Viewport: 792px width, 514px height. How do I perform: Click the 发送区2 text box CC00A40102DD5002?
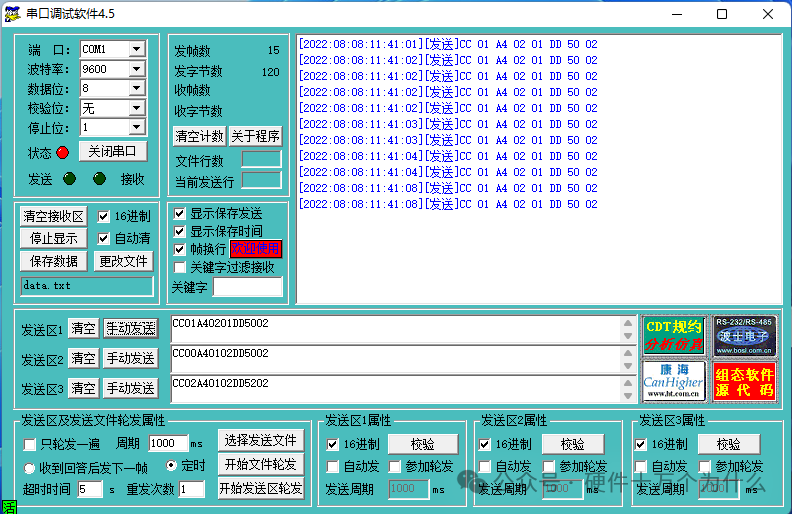pyautogui.click(x=397, y=359)
